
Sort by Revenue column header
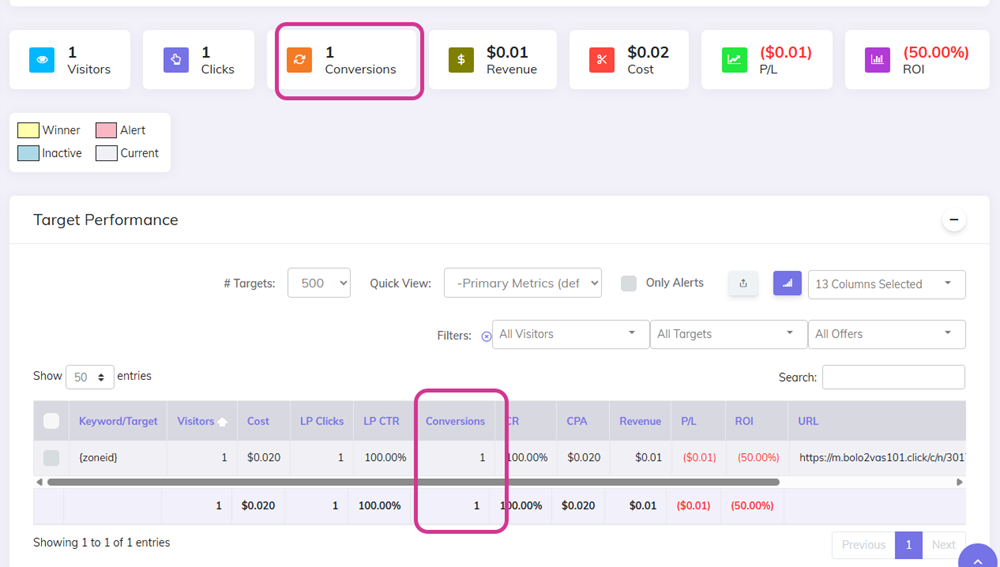click(x=640, y=421)
